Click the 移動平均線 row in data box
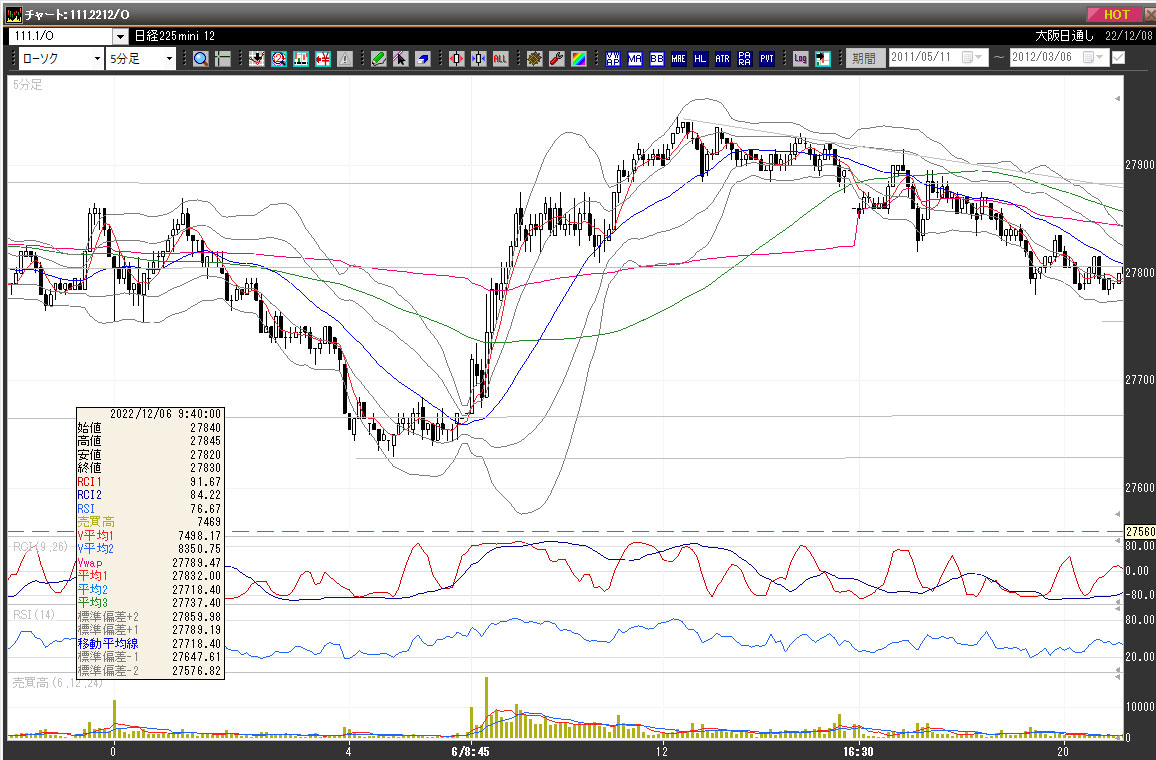This screenshot has width=1156, height=760. [x=150, y=644]
